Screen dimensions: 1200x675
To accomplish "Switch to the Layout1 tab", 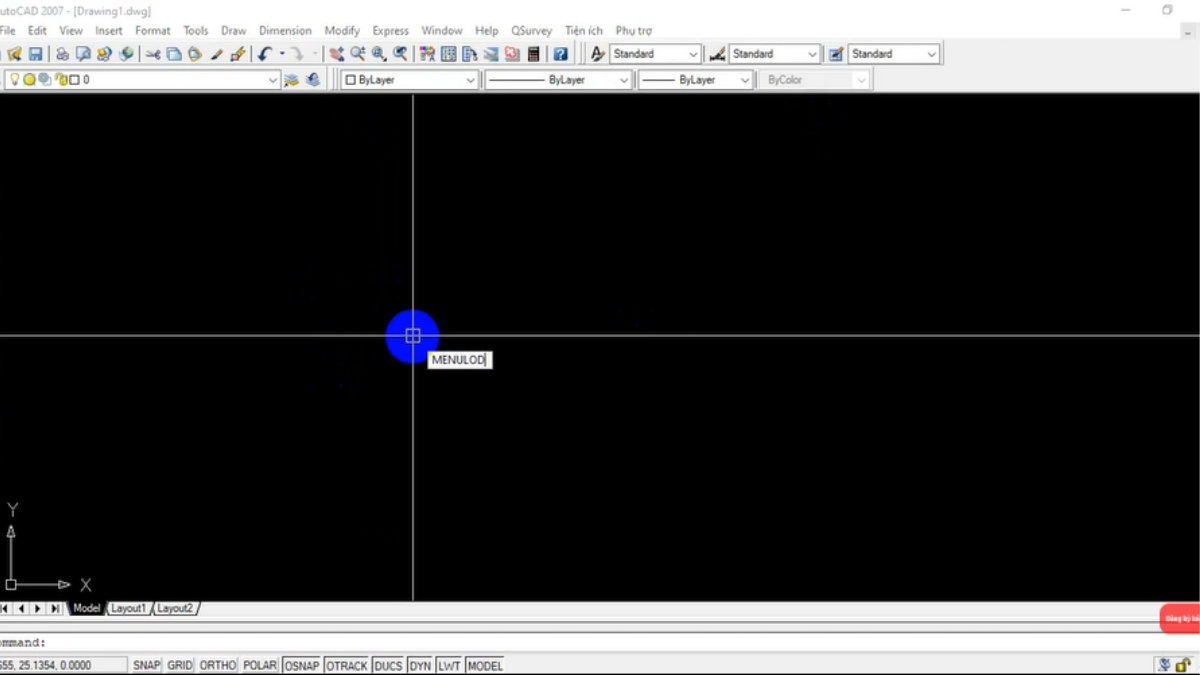I will point(128,608).
